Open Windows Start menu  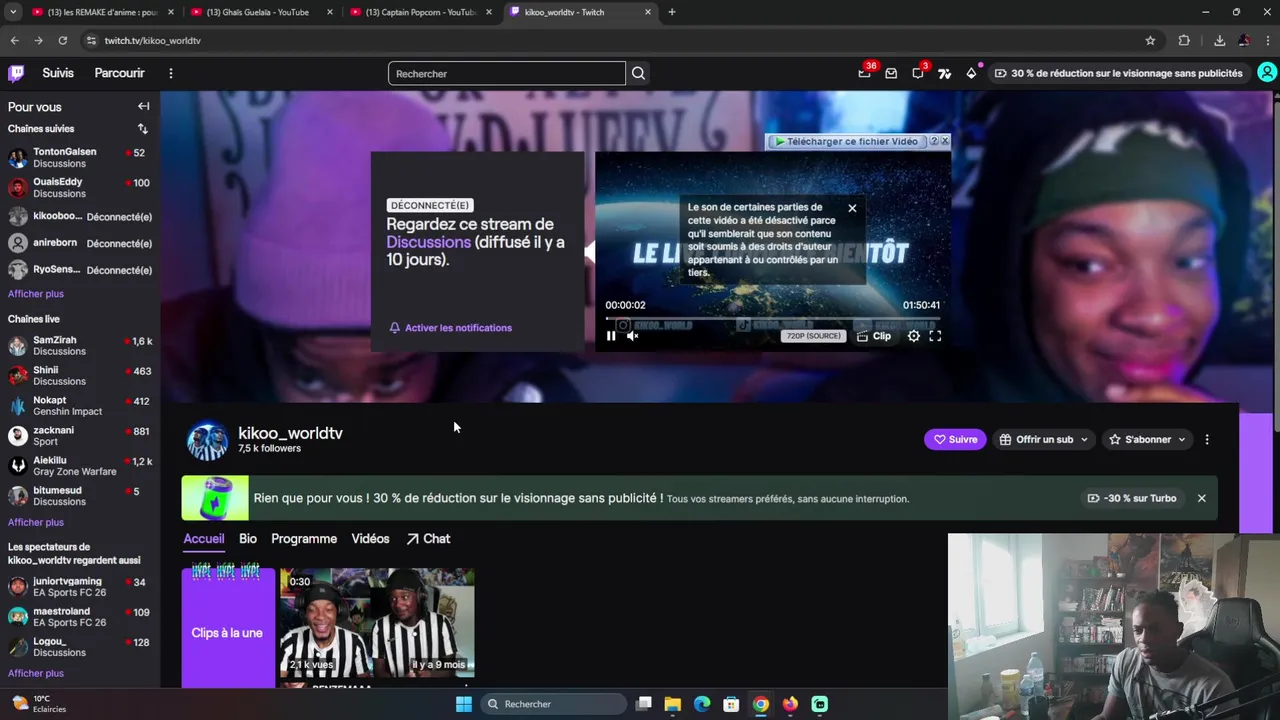tap(463, 704)
